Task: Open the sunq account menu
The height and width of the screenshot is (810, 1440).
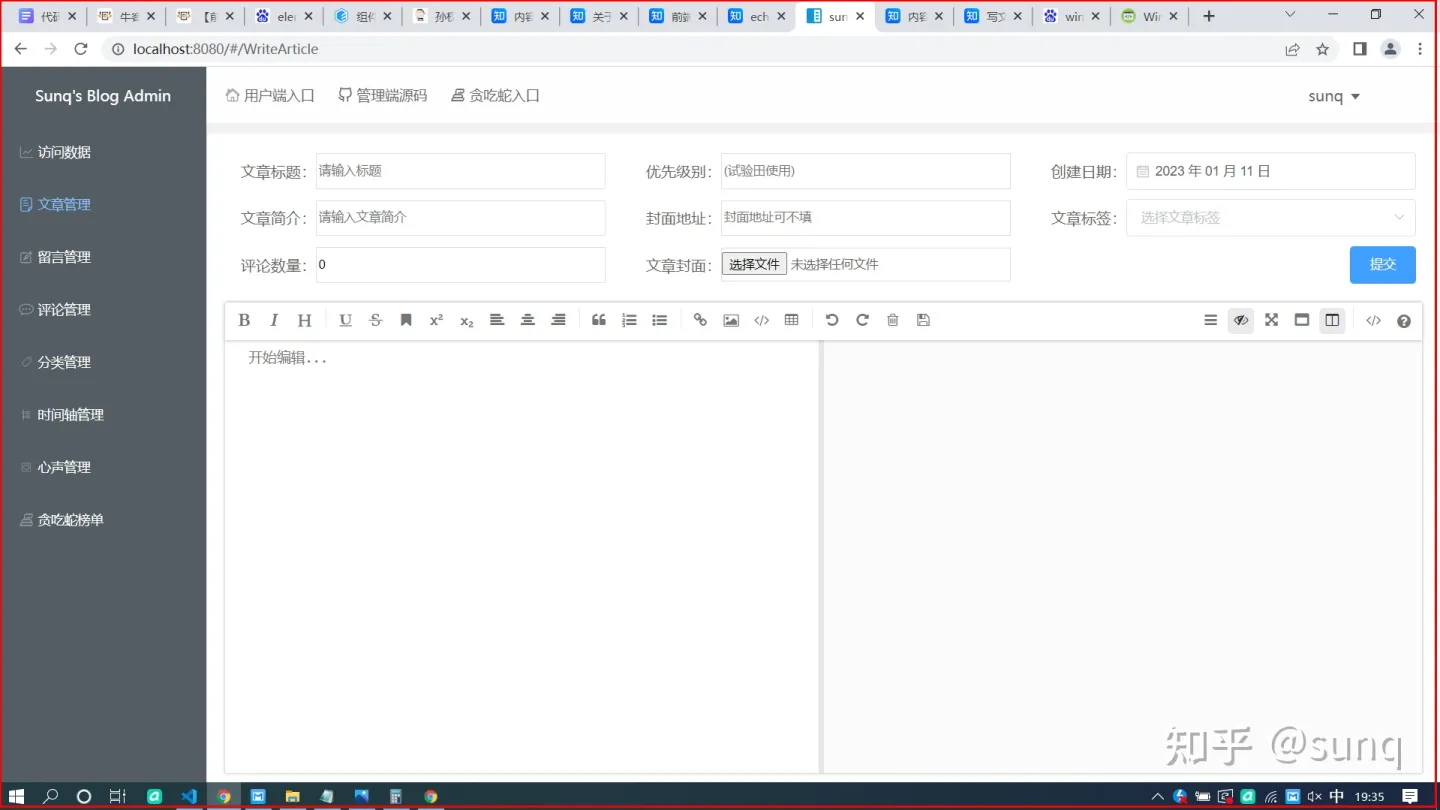Action: [1334, 95]
